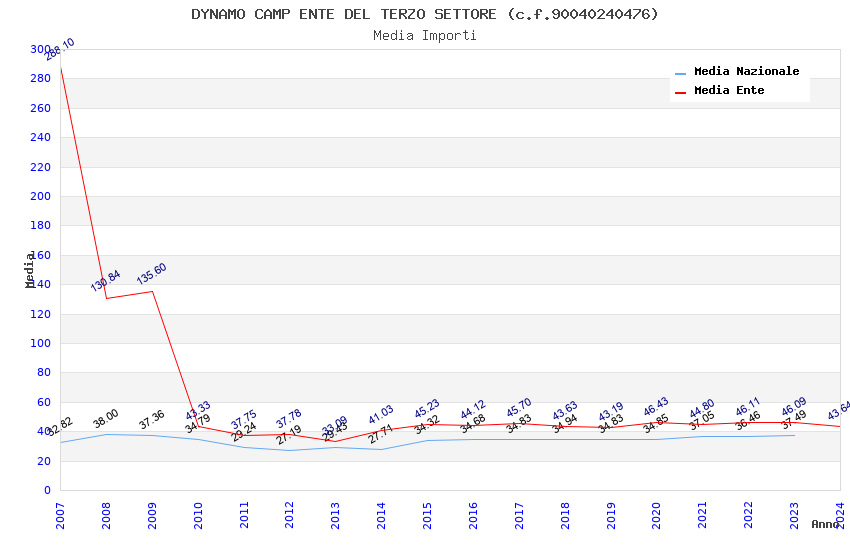Click the 45.23 data label

click(427, 409)
